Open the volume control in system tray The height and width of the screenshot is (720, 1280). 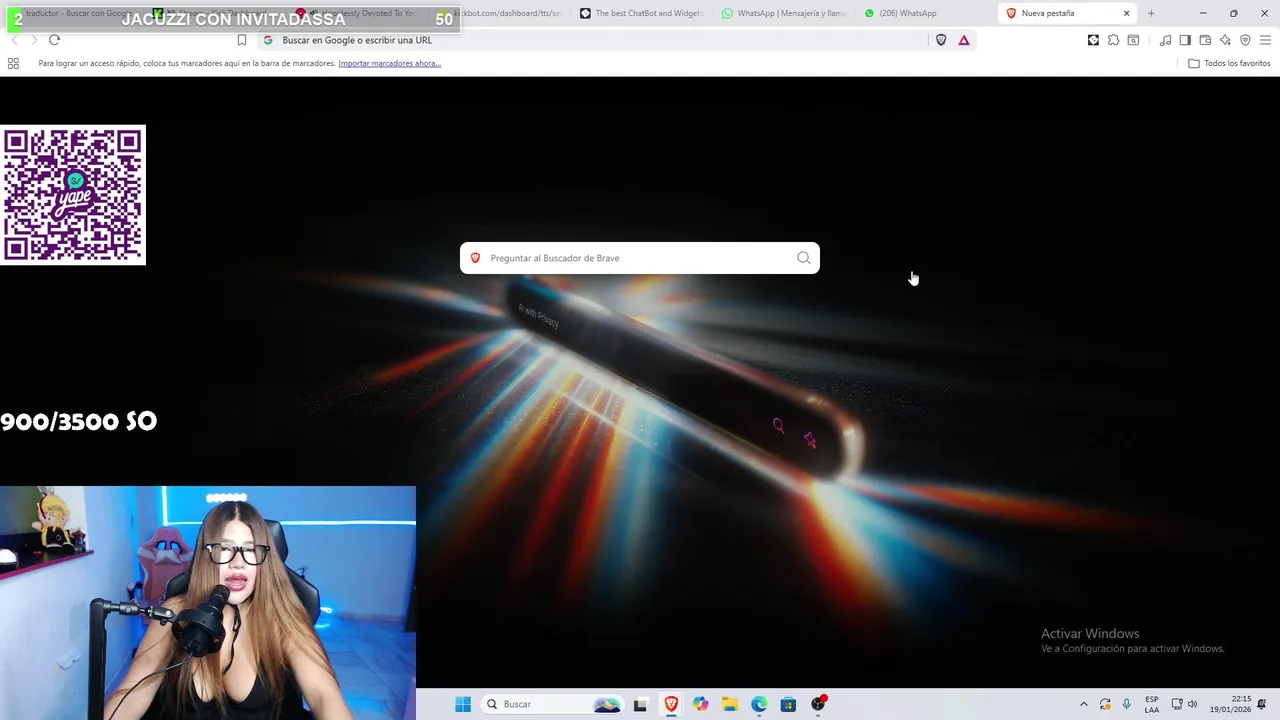coord(1192,704)
